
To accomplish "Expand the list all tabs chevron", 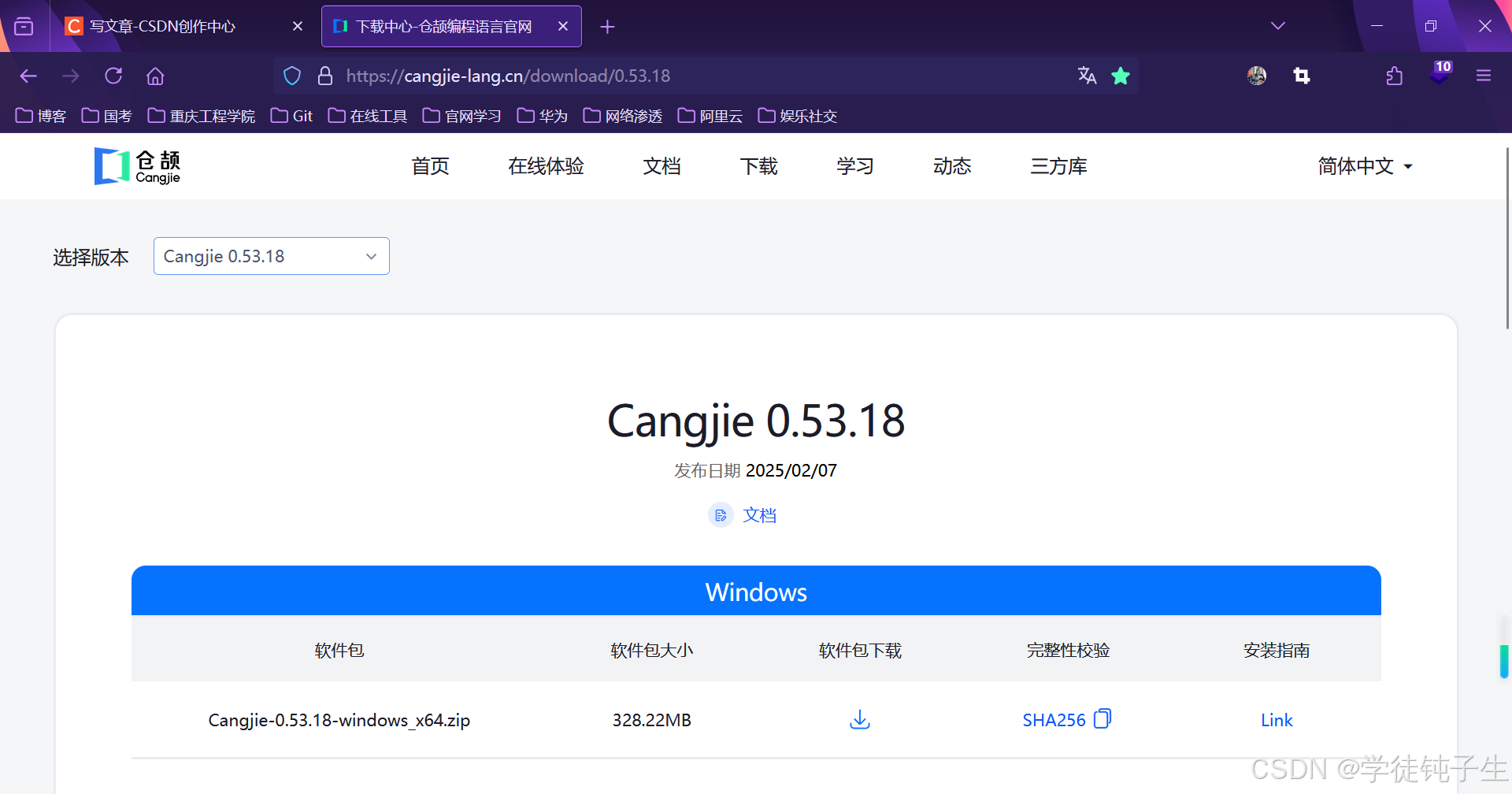I will 1278,26.
